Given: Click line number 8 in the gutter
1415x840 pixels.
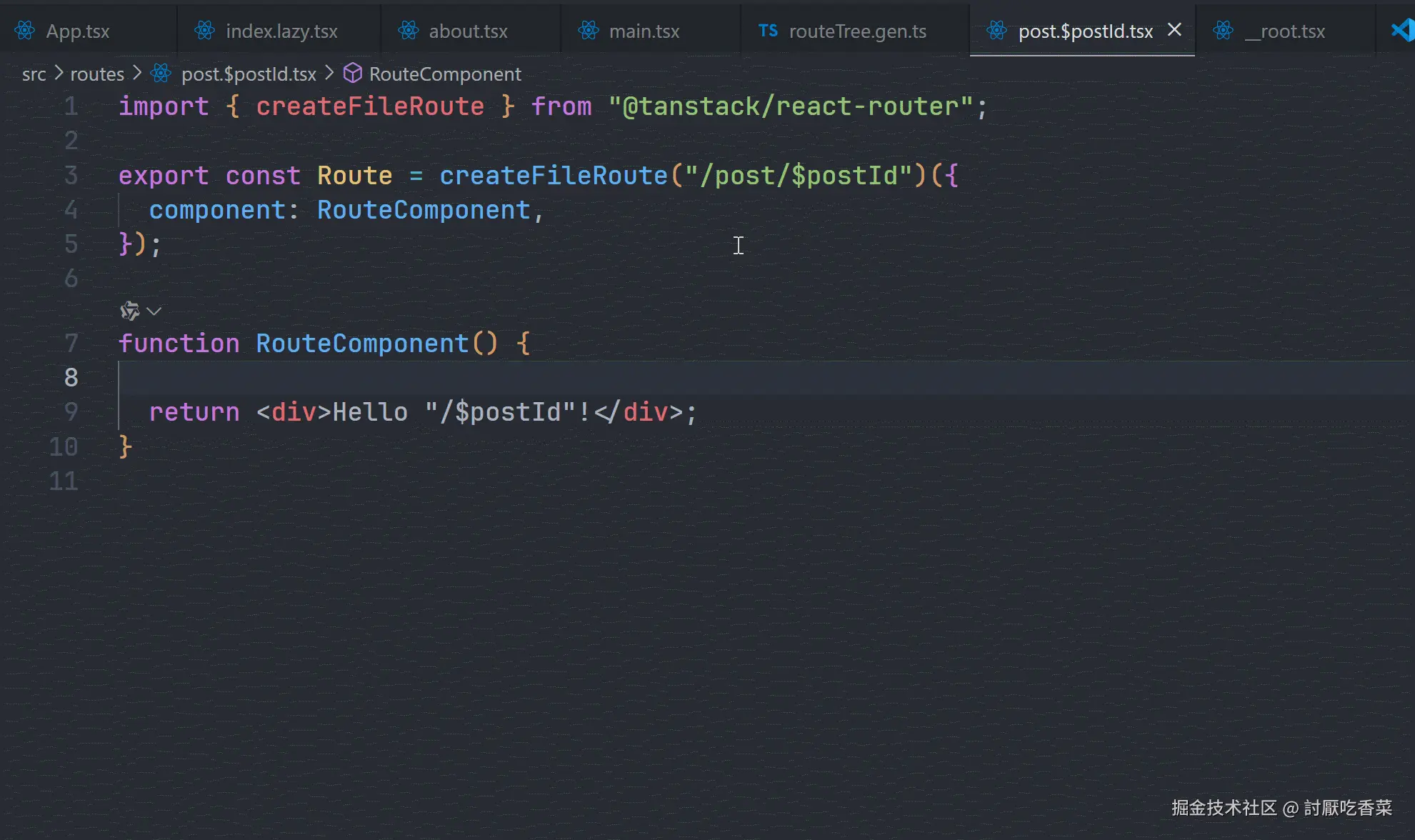Looking at the screenshot, I should (x=71, y=377).
